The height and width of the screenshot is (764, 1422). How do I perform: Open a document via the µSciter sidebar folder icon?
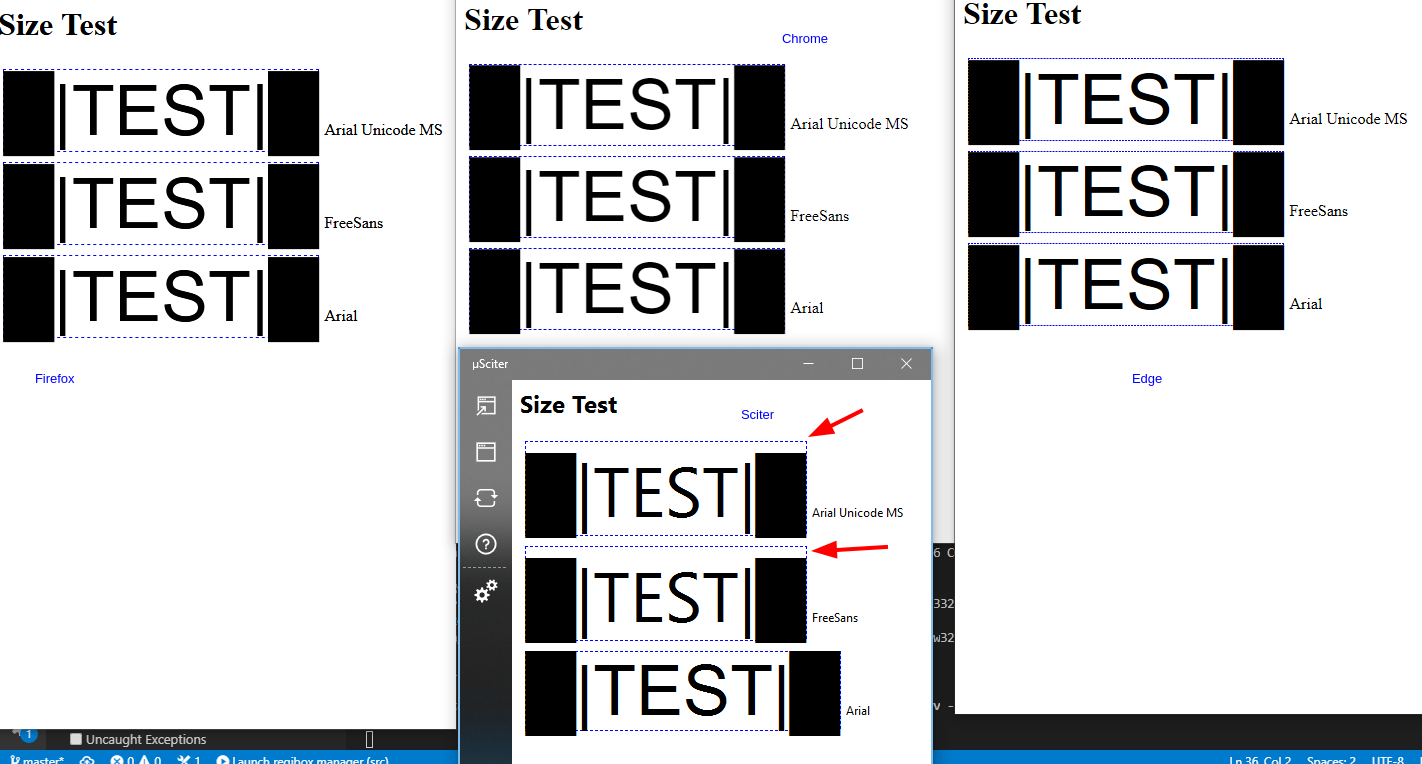[x=486, y=406]
